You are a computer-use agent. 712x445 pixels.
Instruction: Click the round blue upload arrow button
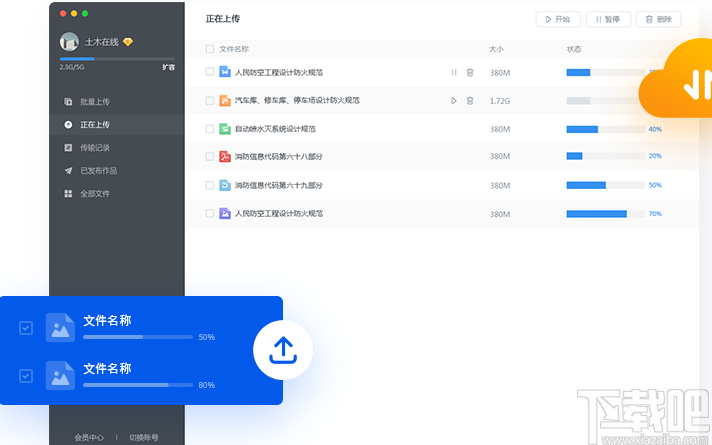(283, 350)
